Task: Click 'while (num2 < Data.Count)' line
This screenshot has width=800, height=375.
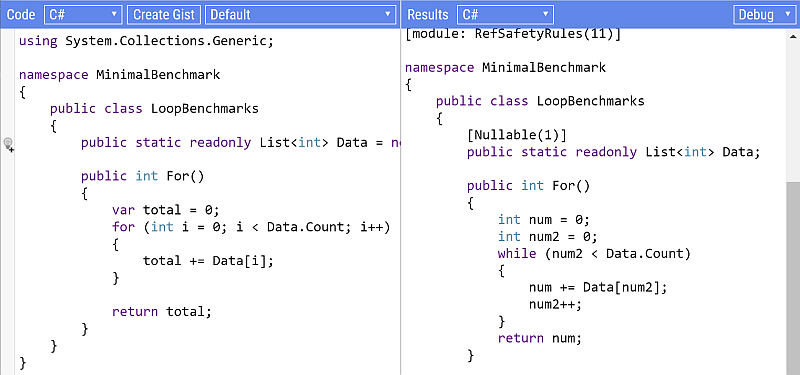Action: [594, 254]
